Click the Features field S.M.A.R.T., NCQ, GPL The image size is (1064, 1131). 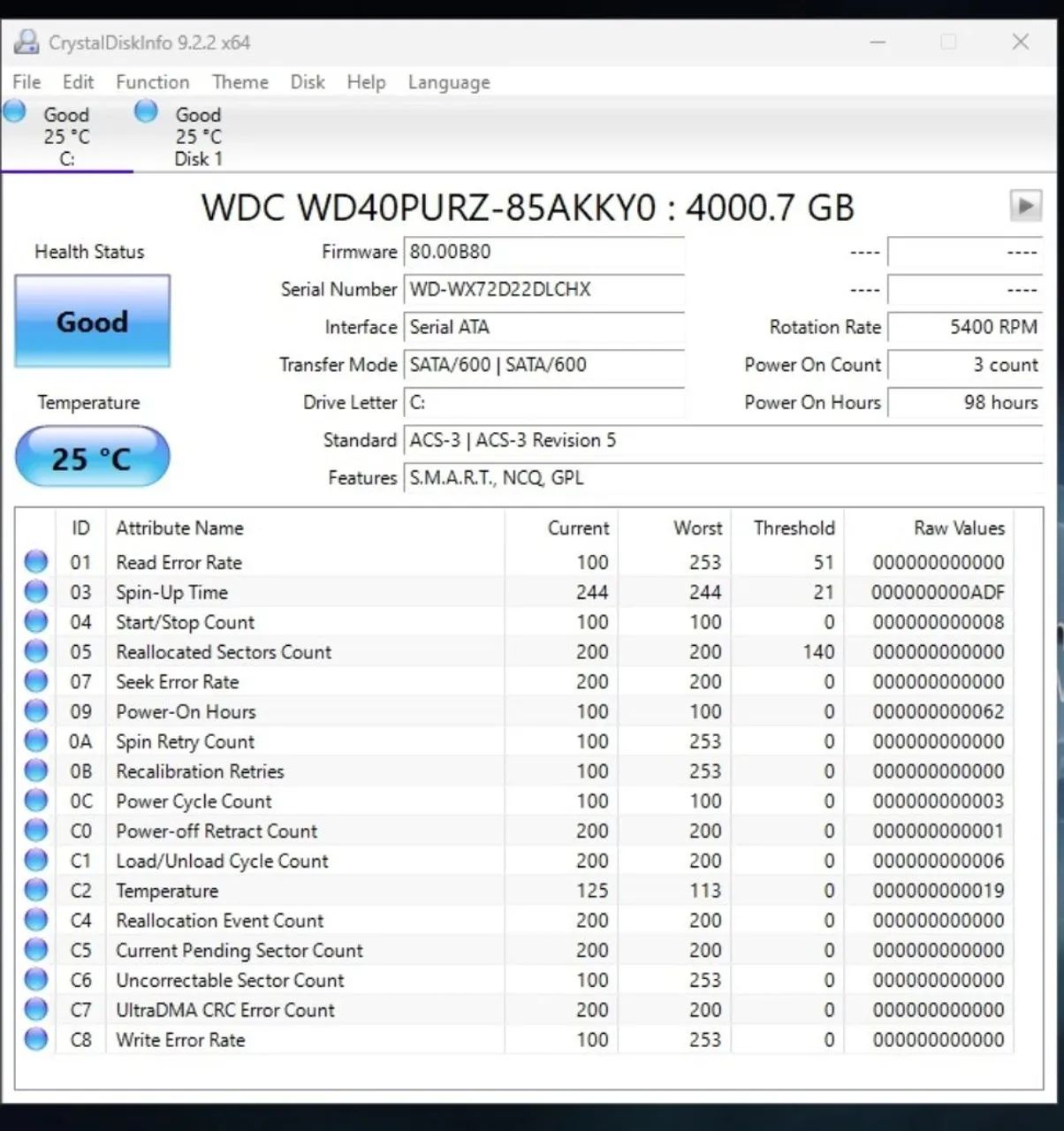pyautogui.click(x=723, y=478)
